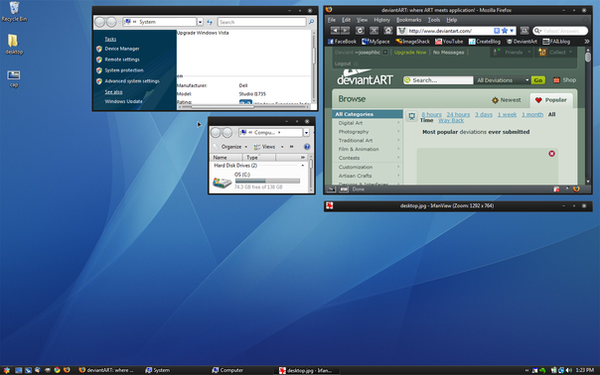Open the FaceBook bookmark in Firefox

coord(342,41)
